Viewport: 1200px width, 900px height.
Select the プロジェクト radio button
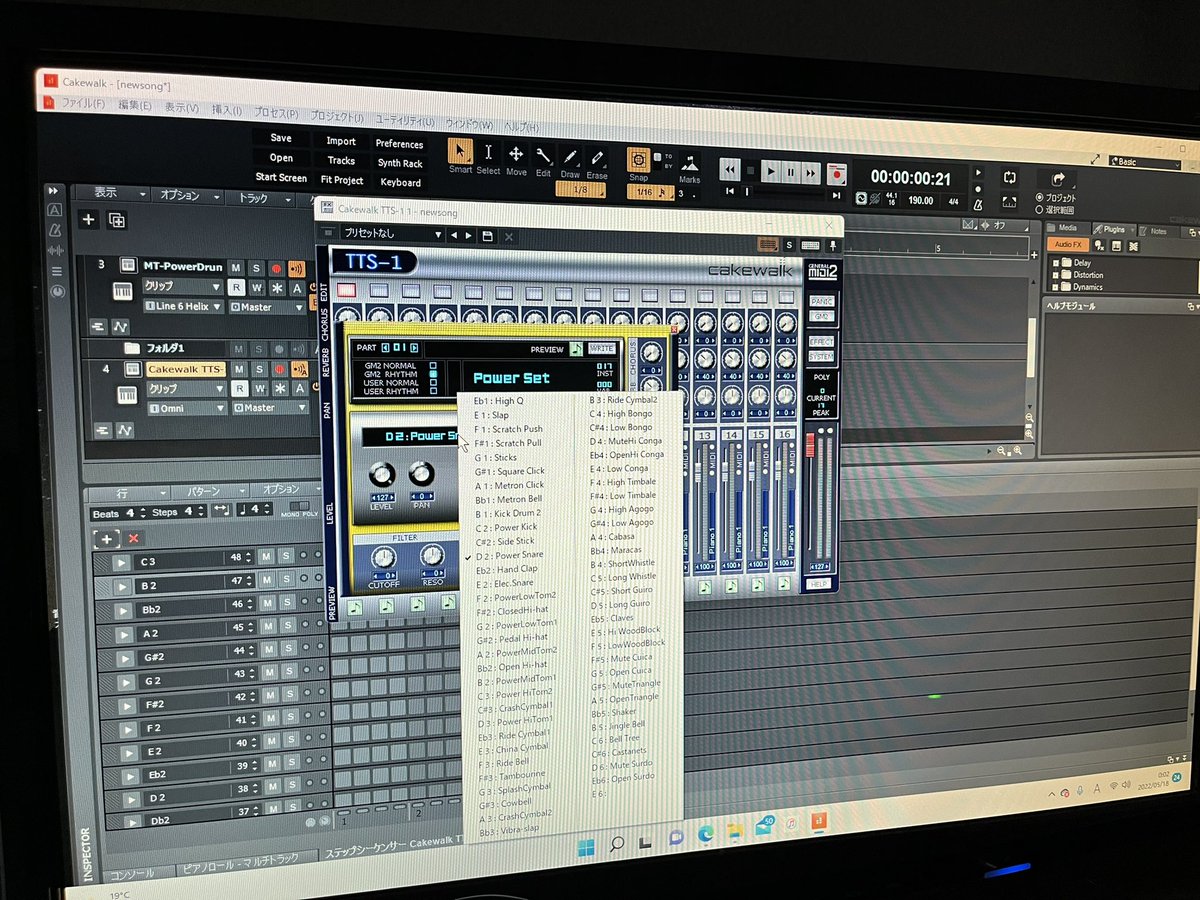click(x=1040, y=198)
